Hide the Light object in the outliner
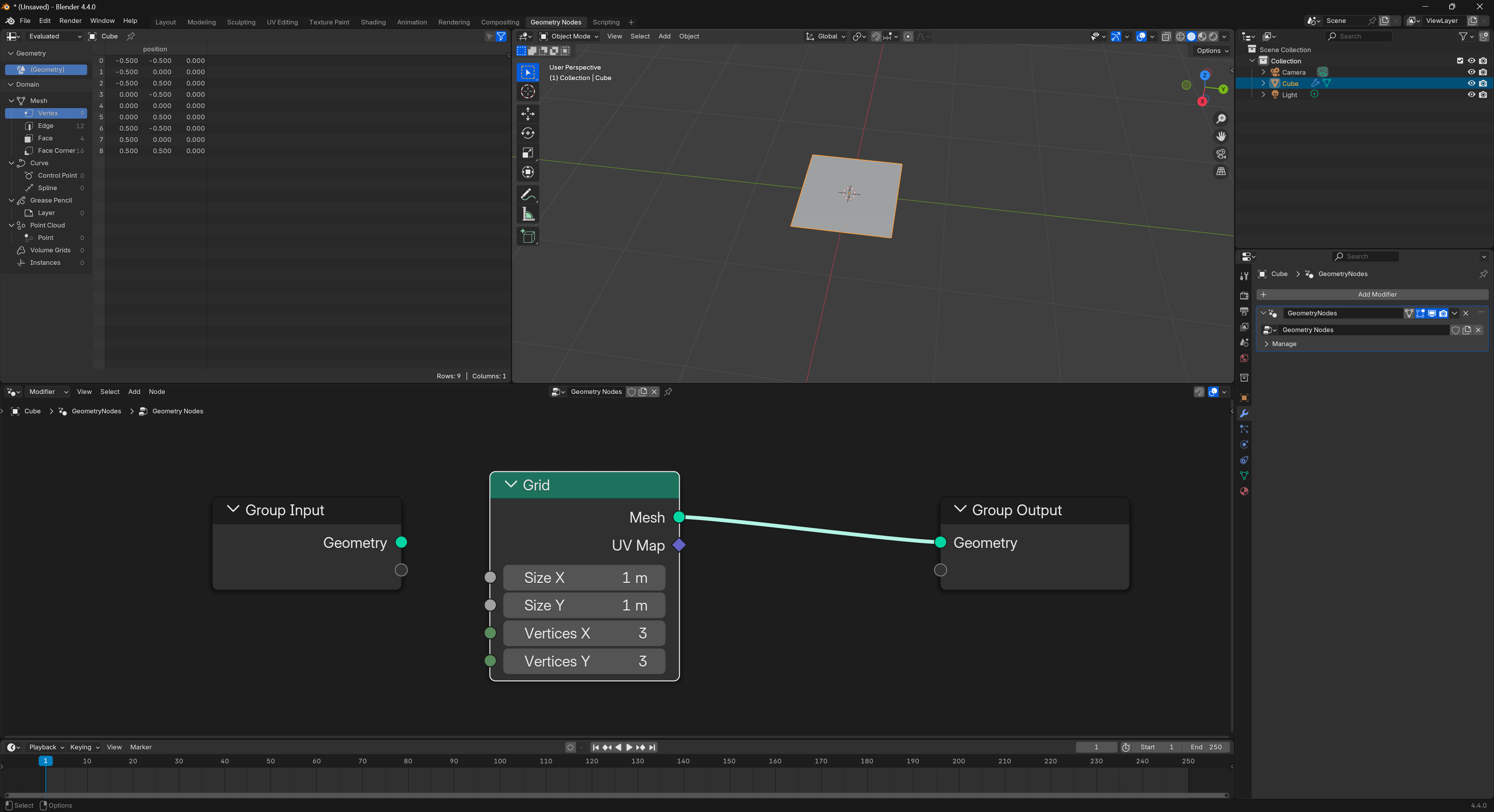Image resolution: width=1494 pixels, height=812 pixels. point(1471,94)
